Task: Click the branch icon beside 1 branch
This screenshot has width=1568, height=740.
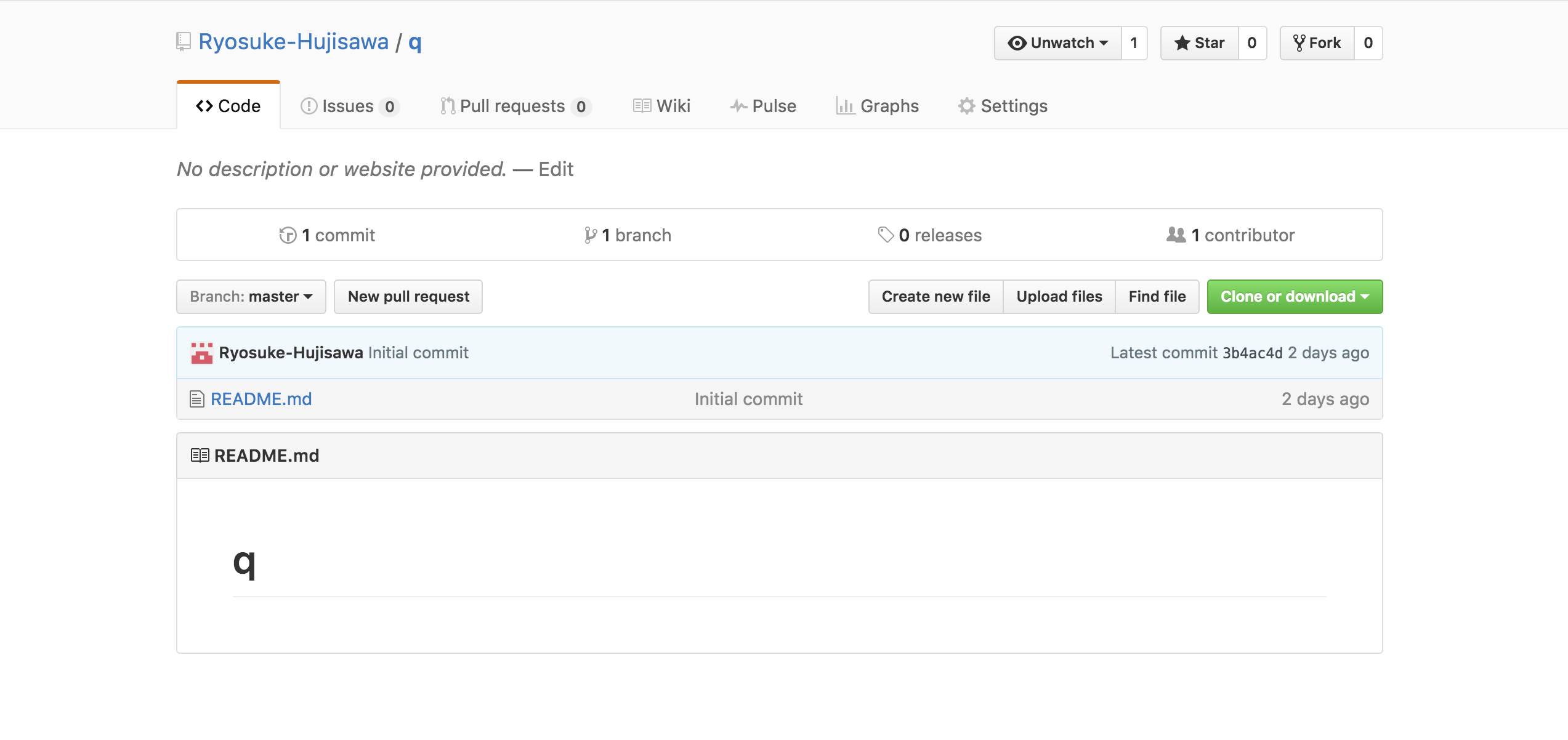Action: pyautogui.click(x=590, y=235)
